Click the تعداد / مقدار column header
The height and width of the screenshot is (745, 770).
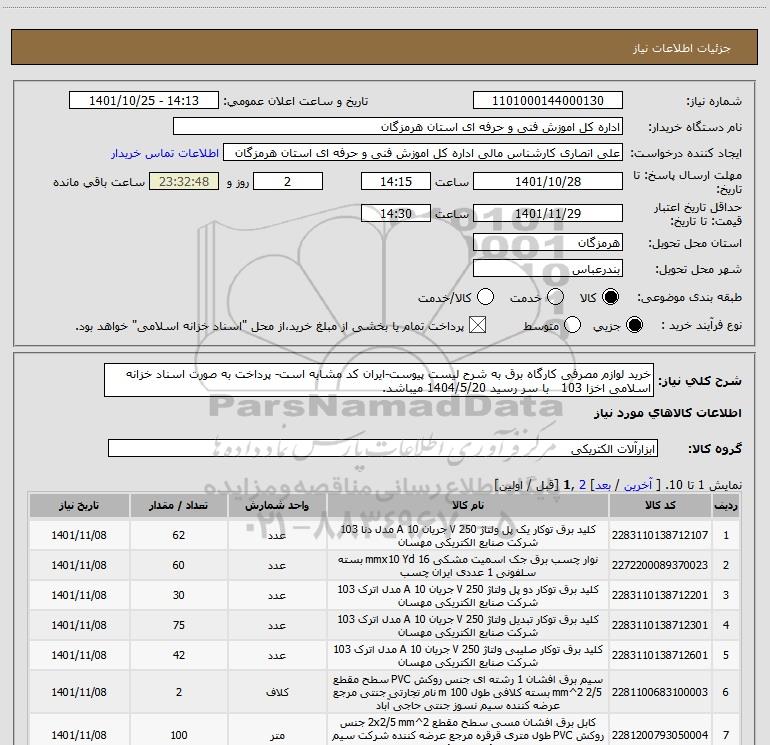point(178,505)
